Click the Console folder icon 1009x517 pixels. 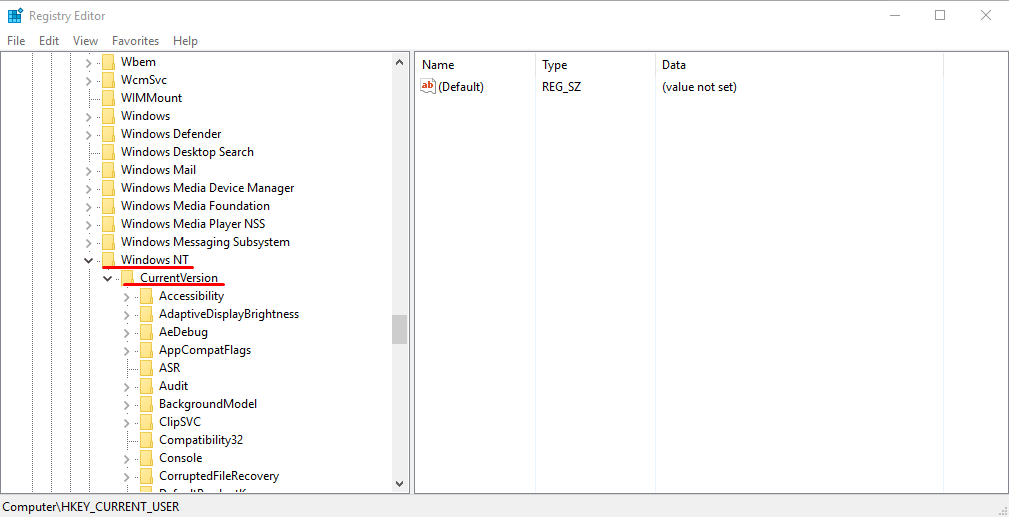pos(147,458)
